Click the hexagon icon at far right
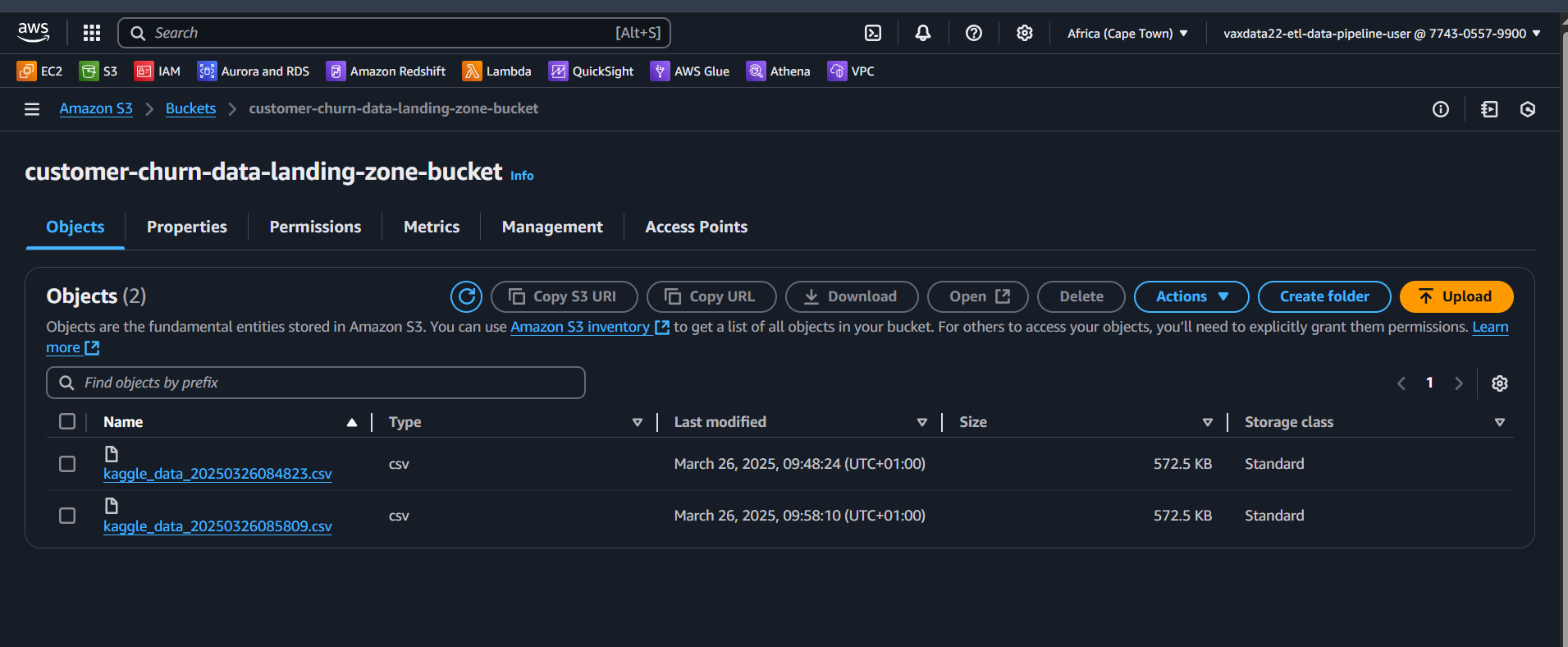The image size is (1568, 647). (x=1528, y=109)
